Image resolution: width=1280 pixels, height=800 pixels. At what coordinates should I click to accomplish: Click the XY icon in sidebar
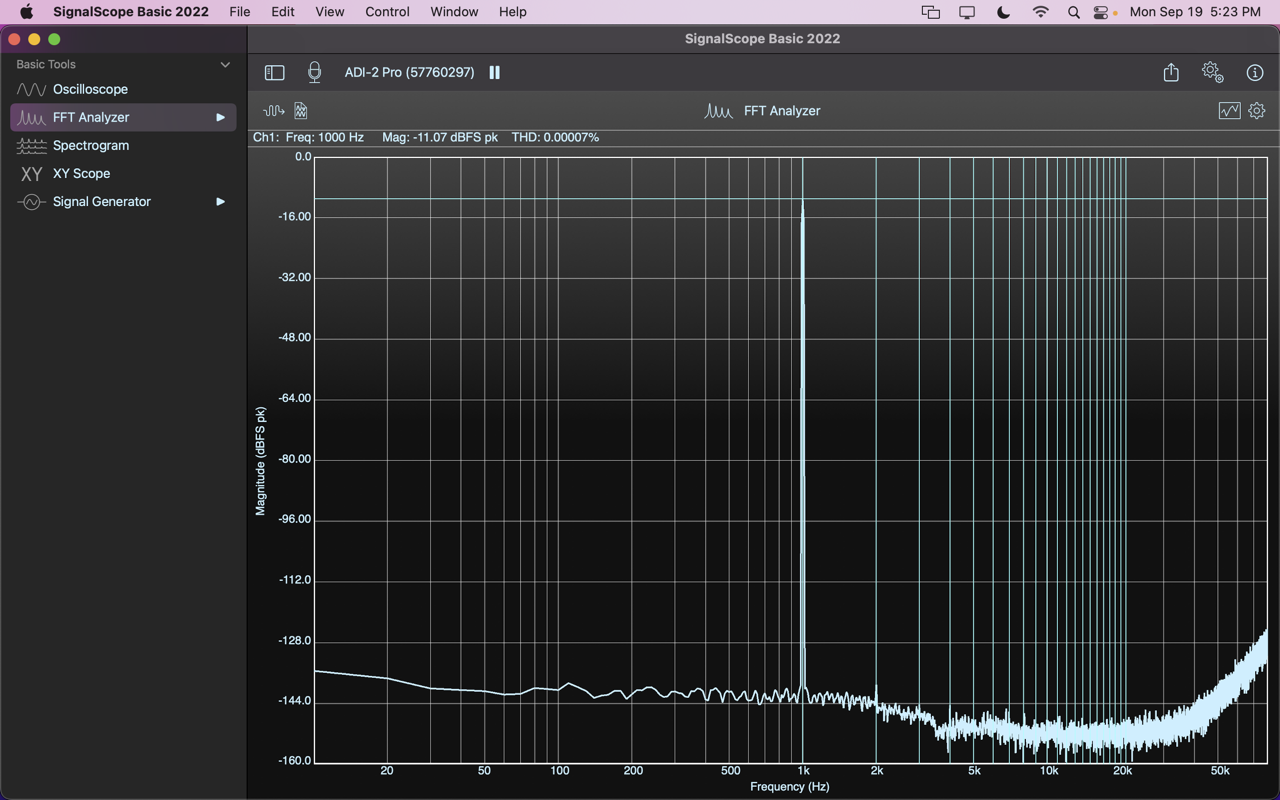pyautogui.click(x=31, y=173)
